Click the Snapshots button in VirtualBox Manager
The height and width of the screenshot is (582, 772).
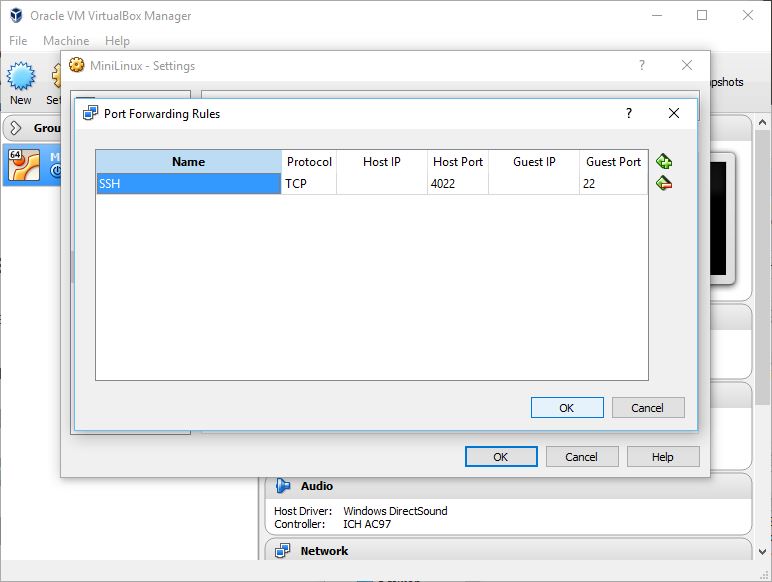pos(727,82)
